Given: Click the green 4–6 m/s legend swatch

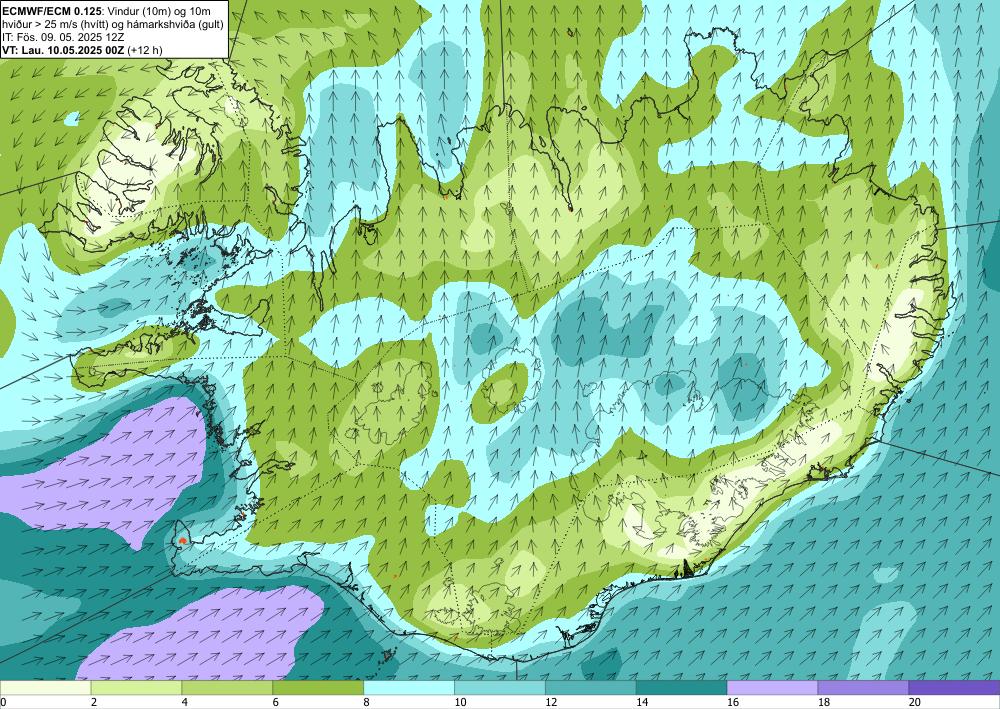Looking at the screenshot, I should click(x=227, y=688).
